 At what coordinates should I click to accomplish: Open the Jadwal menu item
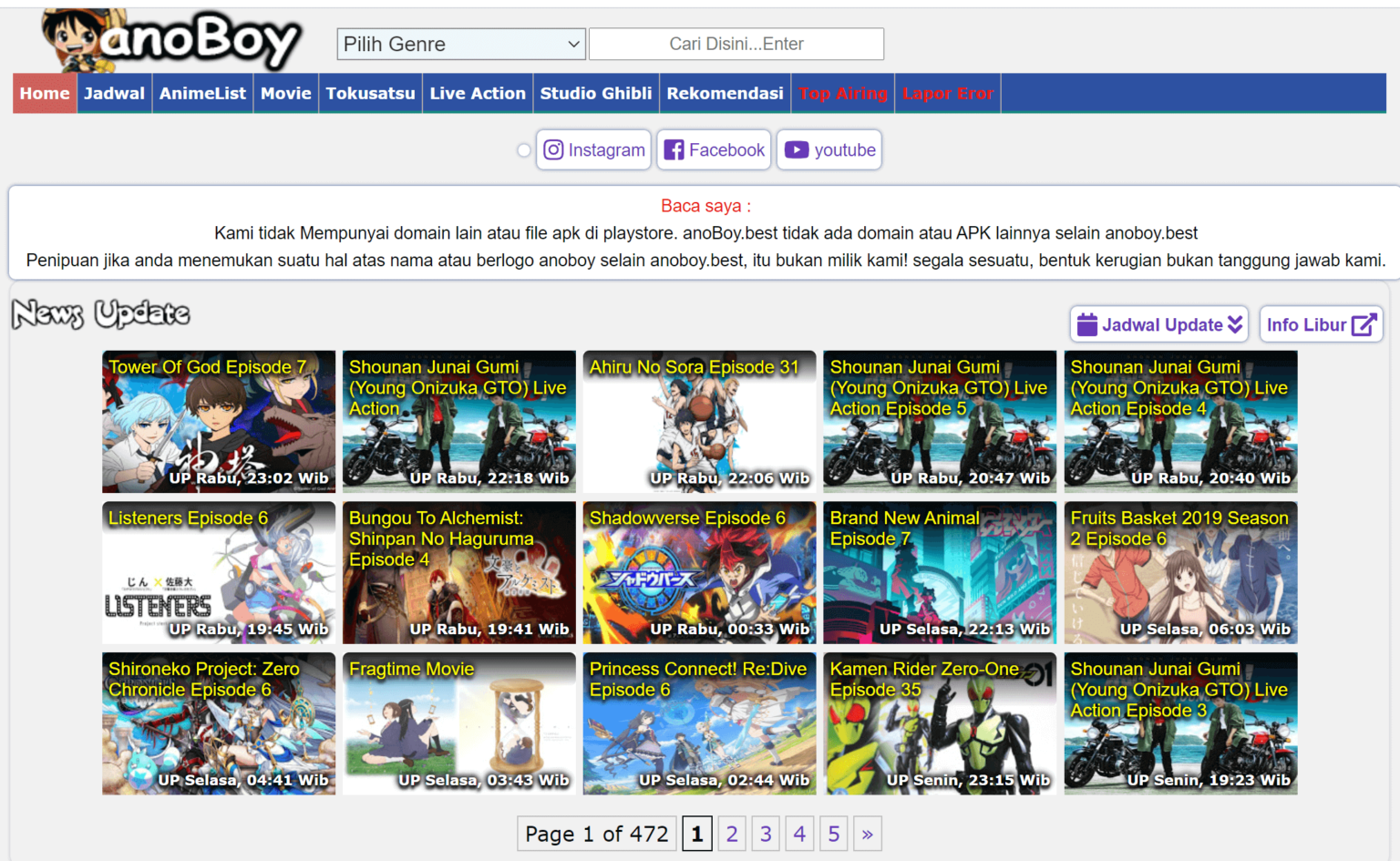point(114,93)
